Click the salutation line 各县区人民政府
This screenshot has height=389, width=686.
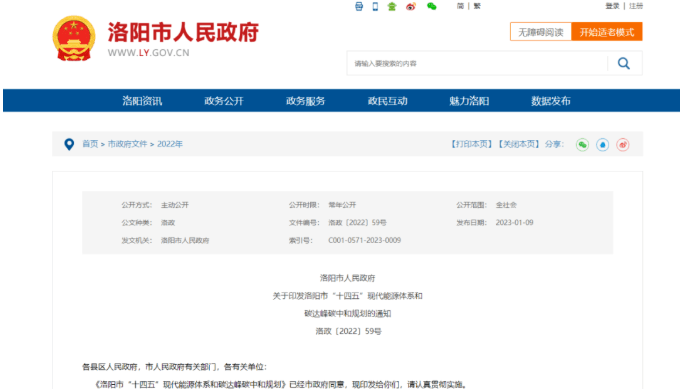coord(174,367)
